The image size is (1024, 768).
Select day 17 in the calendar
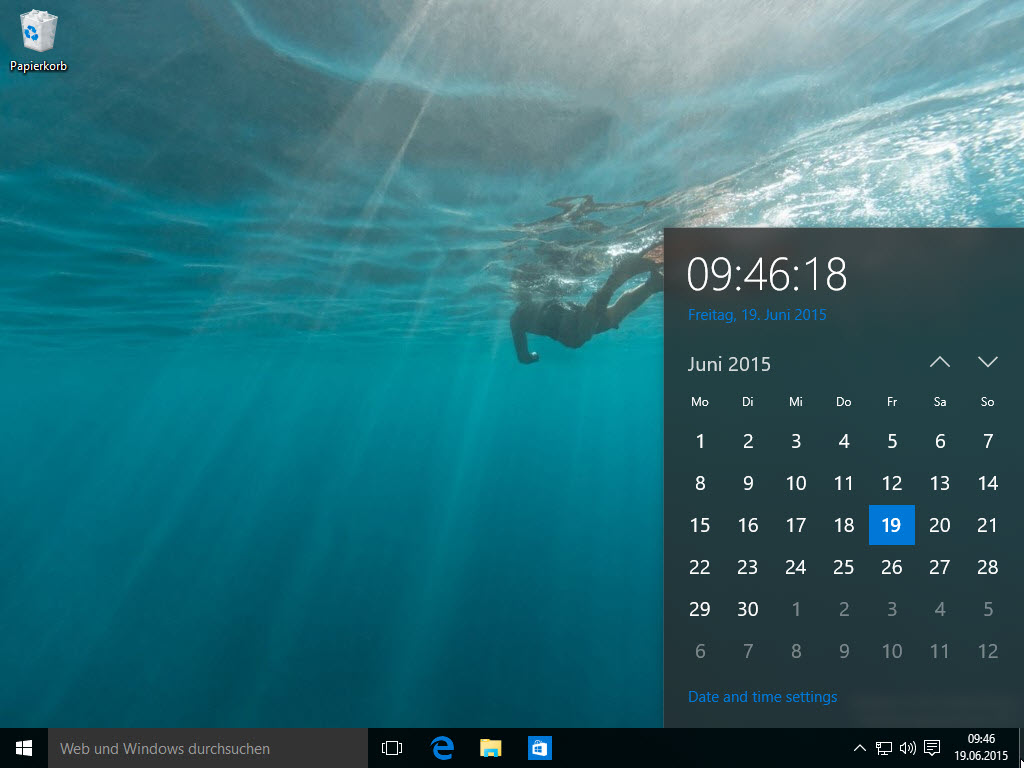coord(795,525)
